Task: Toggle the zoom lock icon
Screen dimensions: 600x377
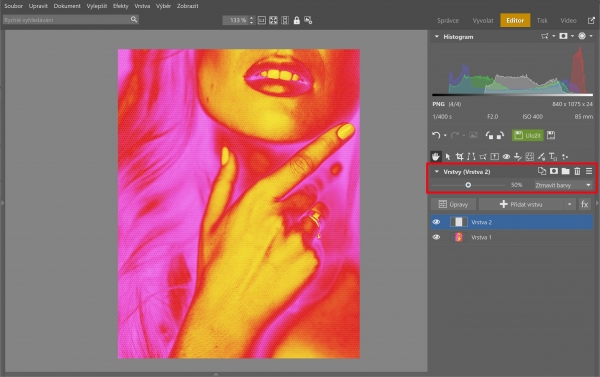Action: (297, 20)
